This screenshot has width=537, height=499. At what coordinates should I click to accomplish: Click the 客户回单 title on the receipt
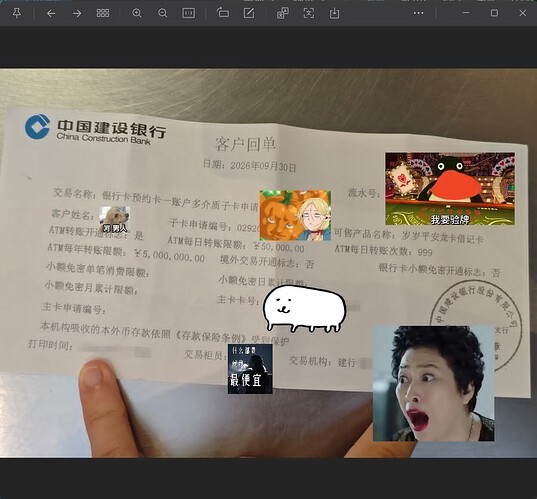[246, 144]
